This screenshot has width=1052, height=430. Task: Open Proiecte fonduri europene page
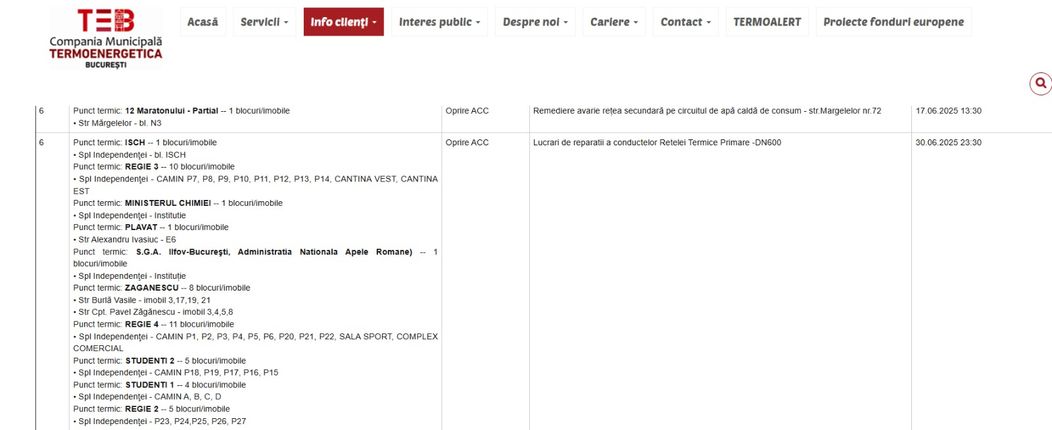pyautogui.click(x=894, y=21)
